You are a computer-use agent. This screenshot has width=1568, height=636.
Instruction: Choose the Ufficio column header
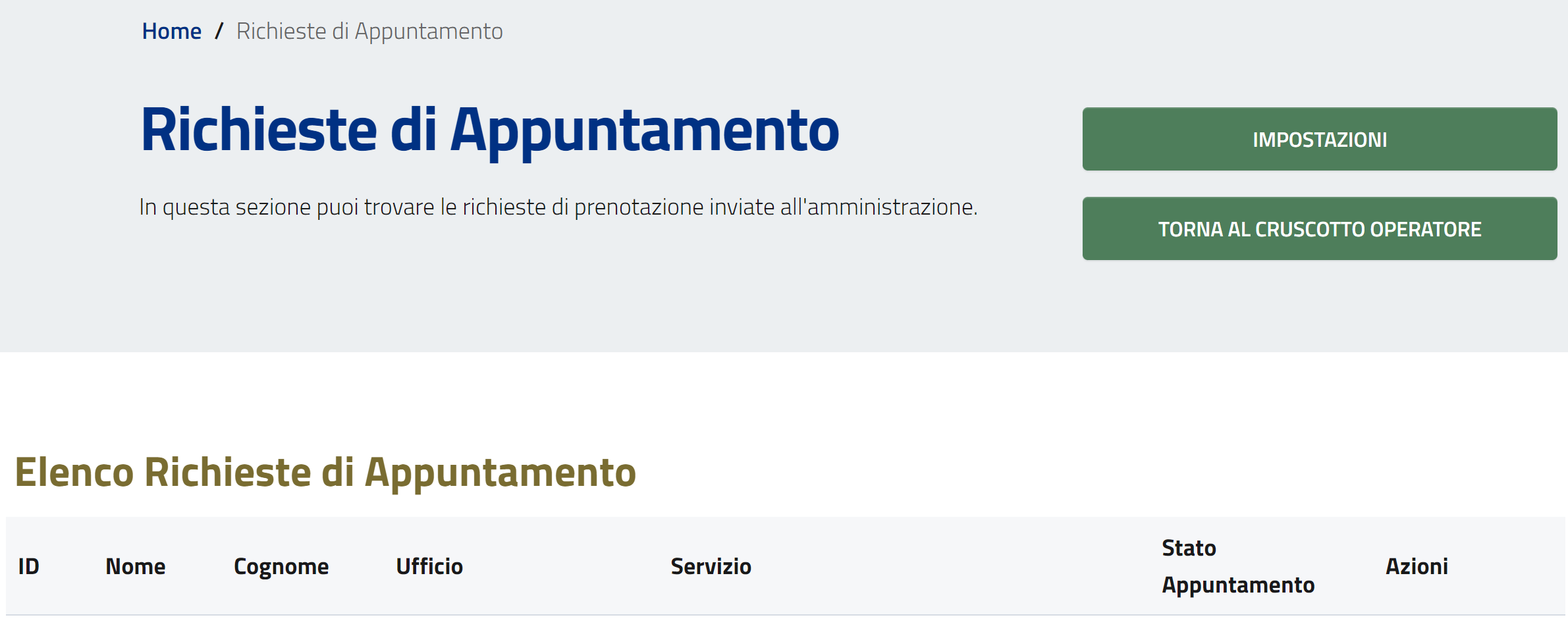pos(429,567)
